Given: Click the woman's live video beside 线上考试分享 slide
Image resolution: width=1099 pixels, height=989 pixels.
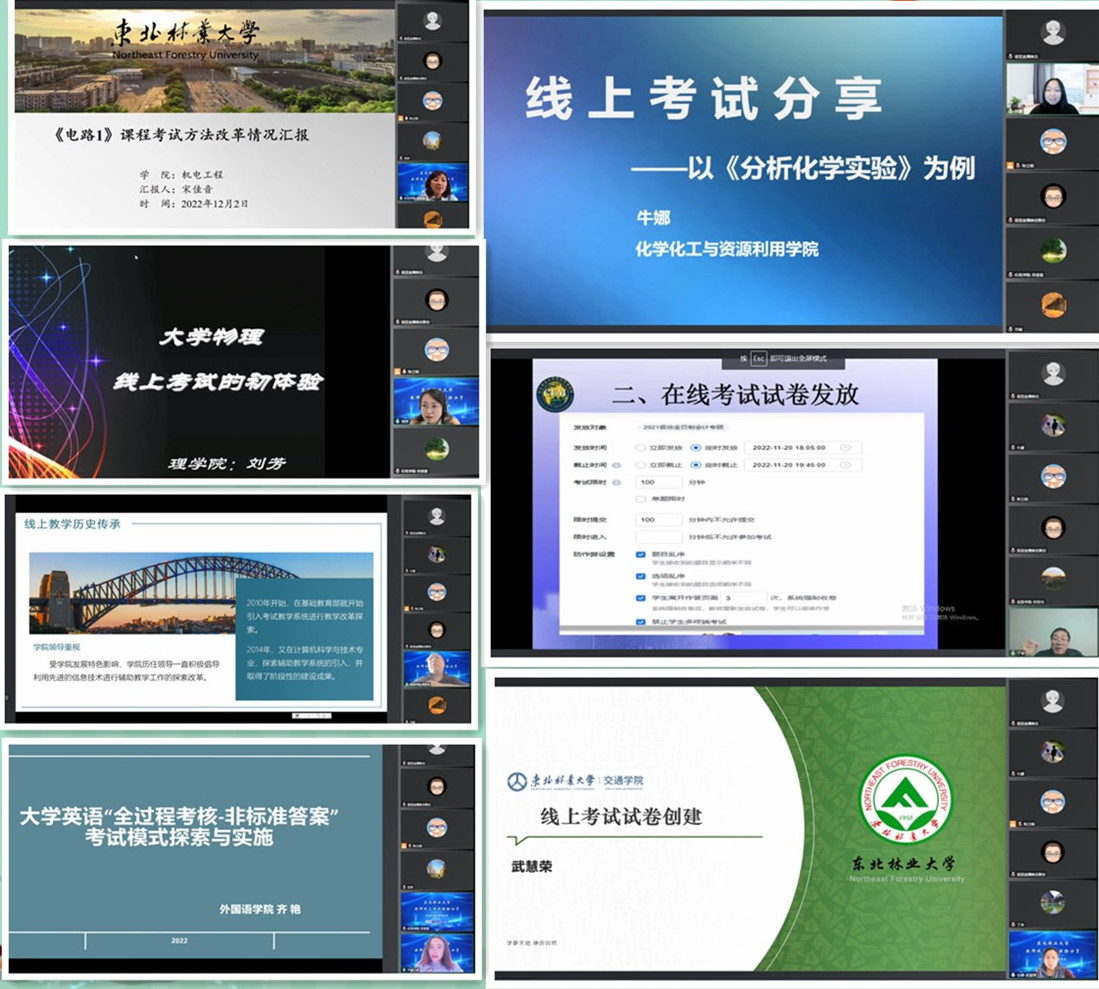Looking at the screenshot, I should [1052, 90].
